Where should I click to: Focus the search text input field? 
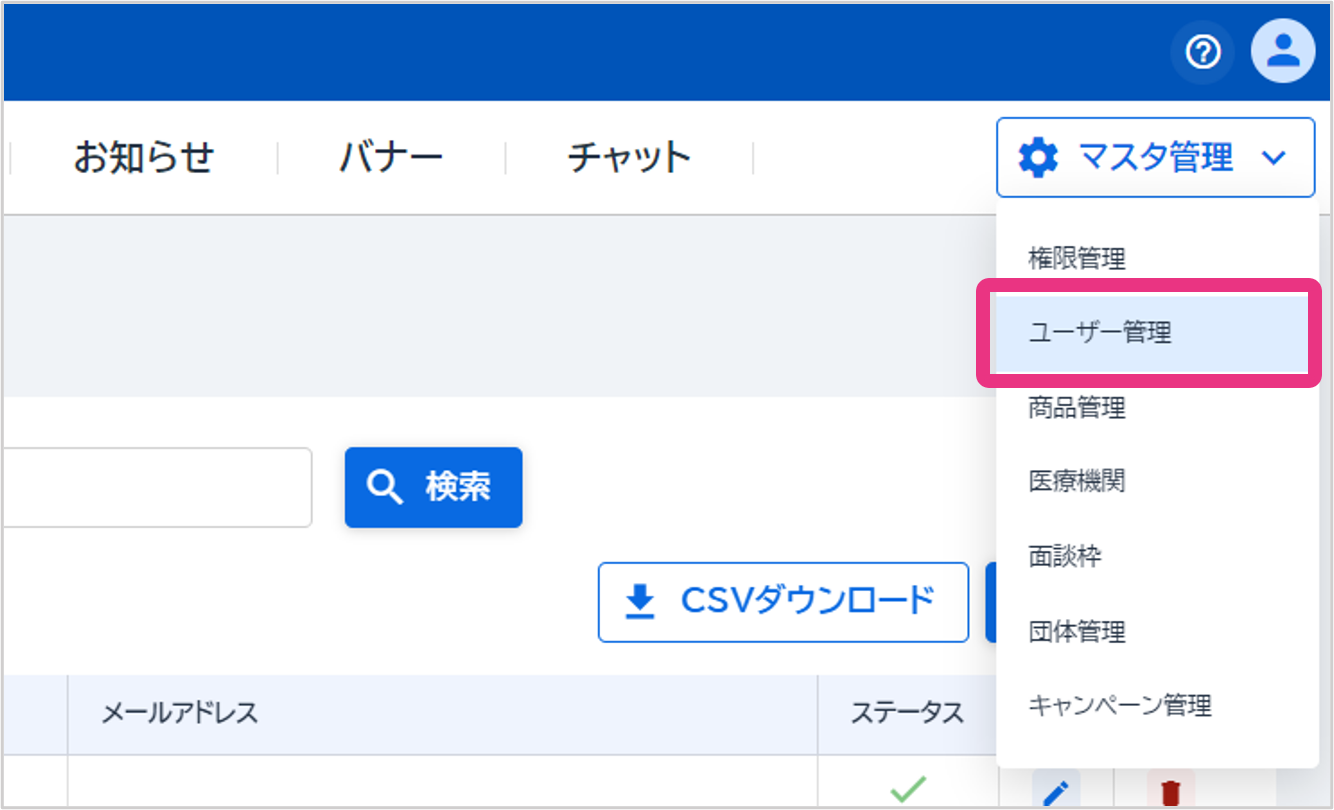point(155,487)
